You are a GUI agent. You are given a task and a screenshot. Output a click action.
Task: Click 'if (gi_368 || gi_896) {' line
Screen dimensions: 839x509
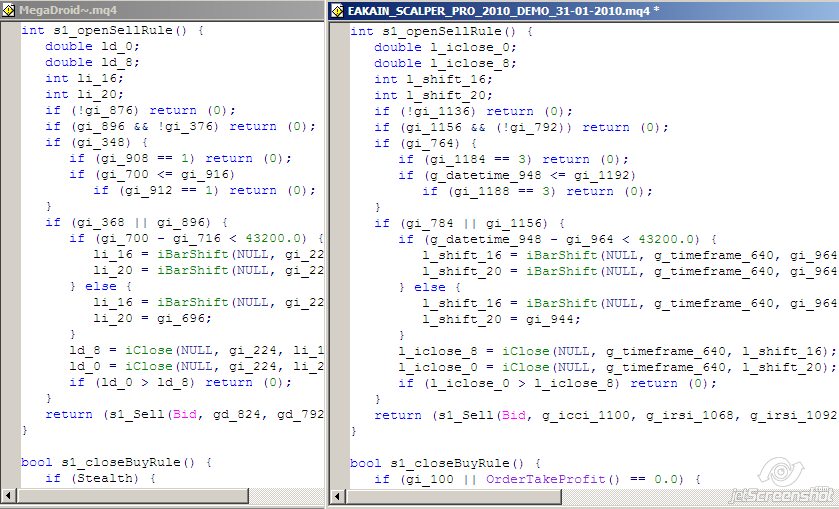point(136,223)
